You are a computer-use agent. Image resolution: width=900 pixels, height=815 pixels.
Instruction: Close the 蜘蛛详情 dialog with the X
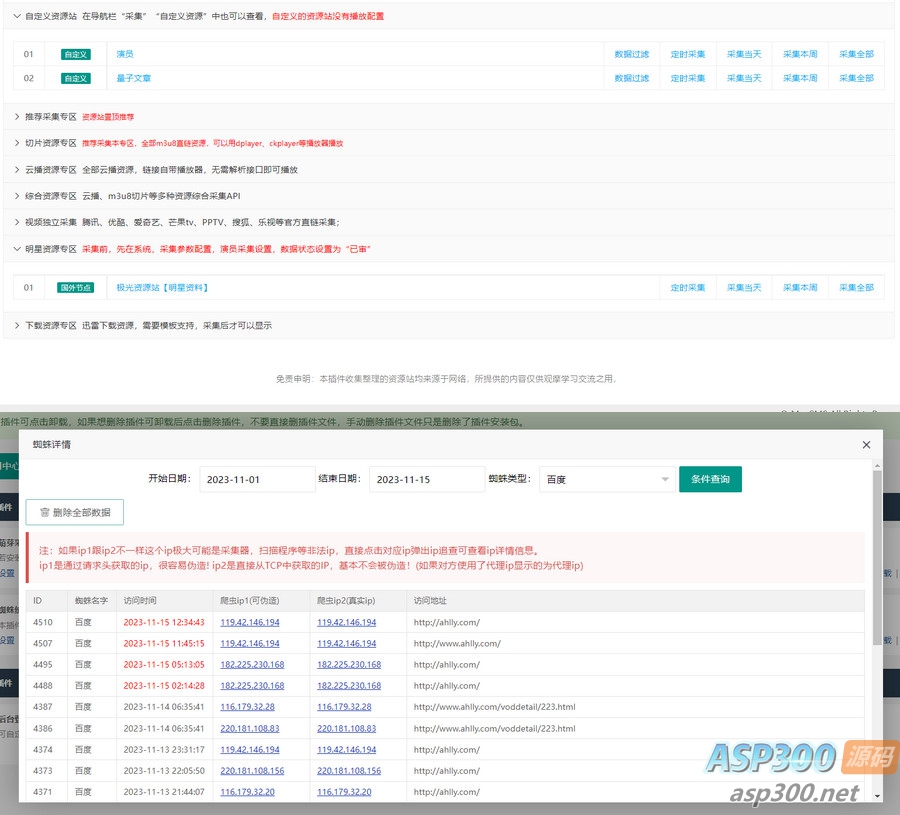tap(866, 444)
